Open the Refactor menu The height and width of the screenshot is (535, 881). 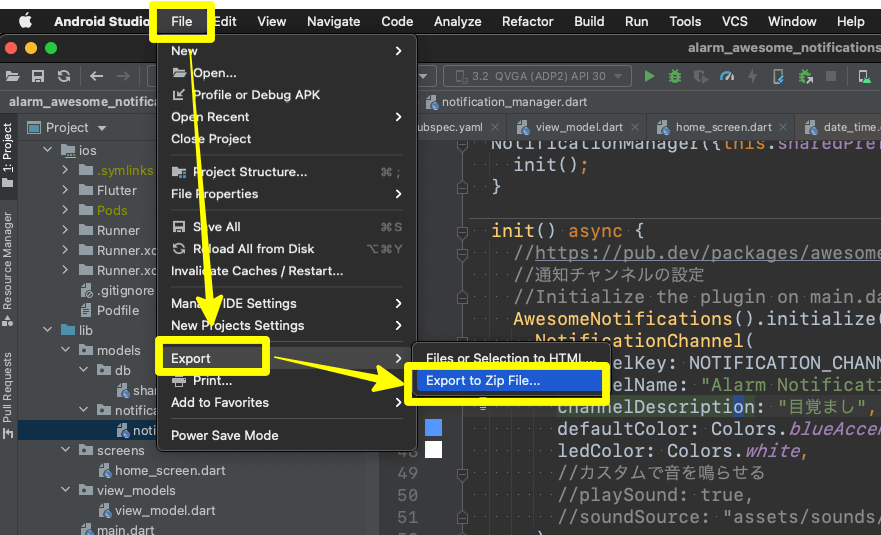(x=527, y=21)
